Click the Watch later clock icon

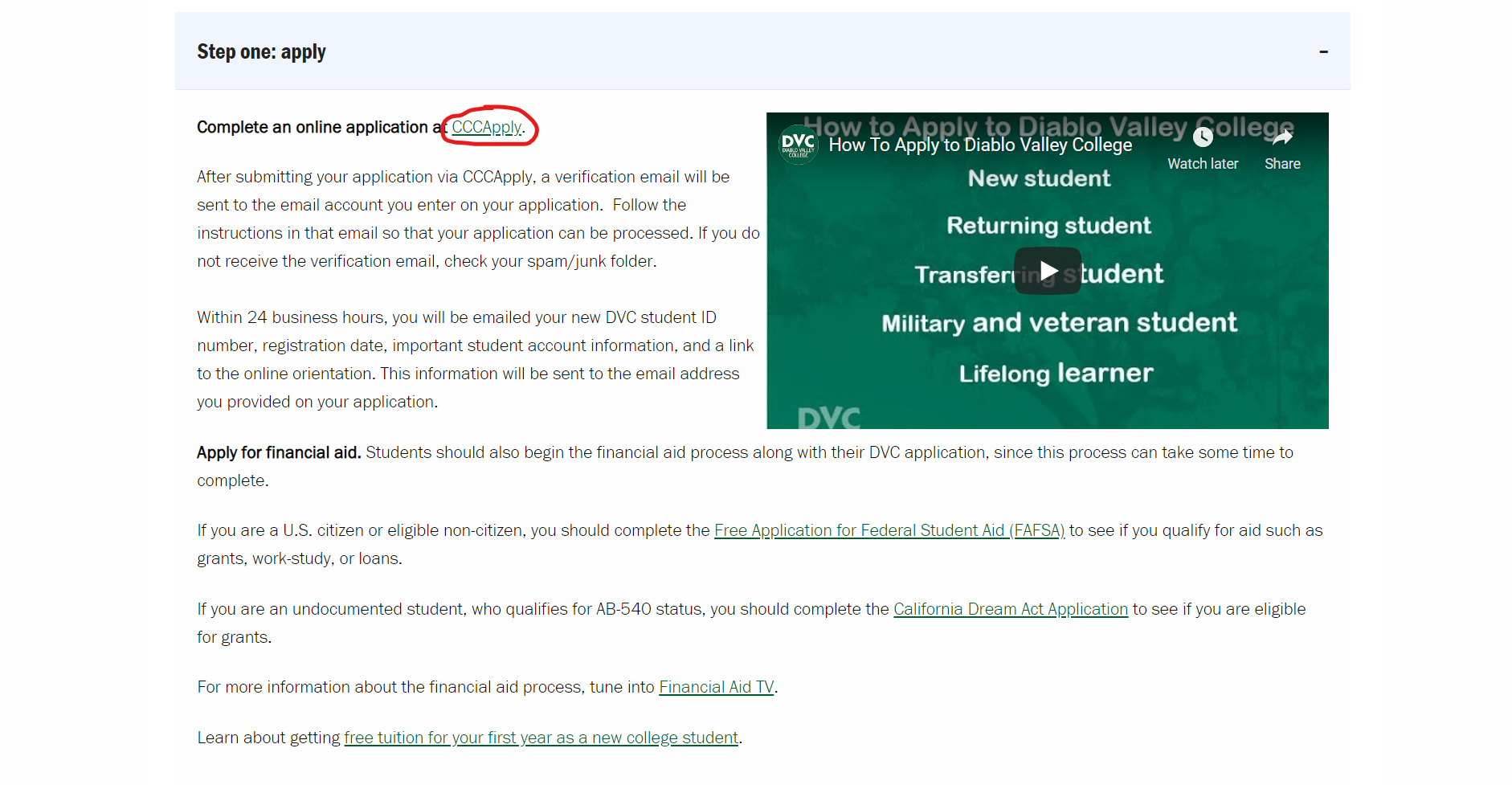coord(1202,137)
